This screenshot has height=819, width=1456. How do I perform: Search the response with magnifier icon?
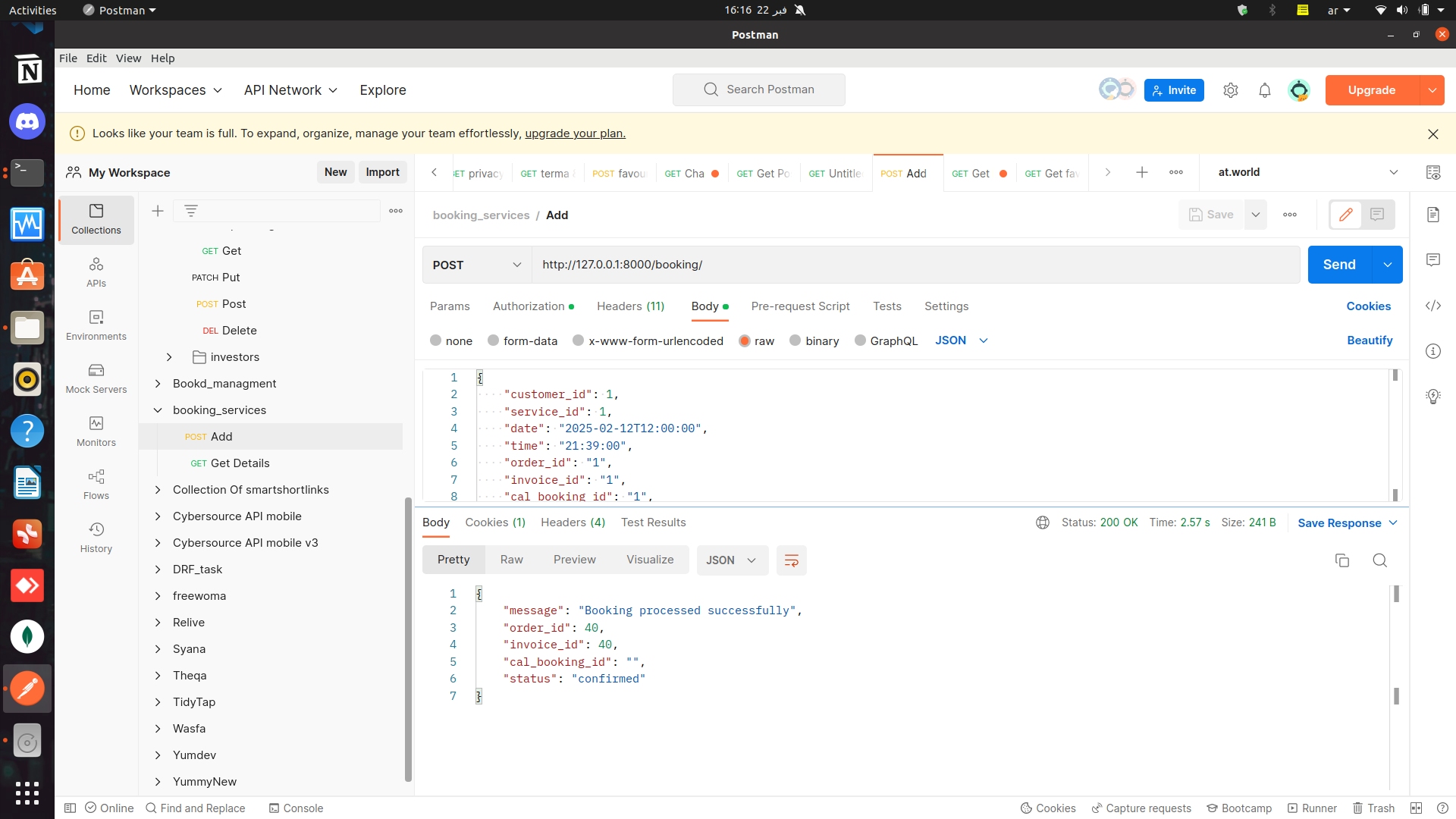click(1380, 560)
